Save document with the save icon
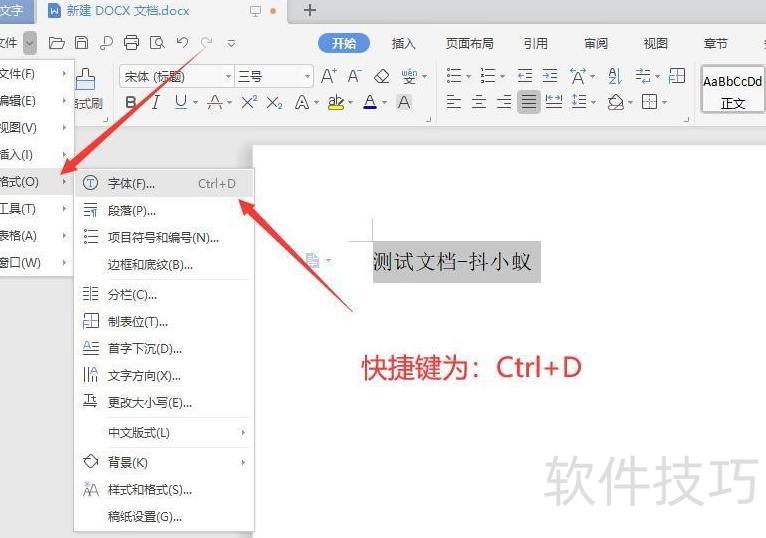Viewport: 766px width, 538px height. (x=82, y=43)
